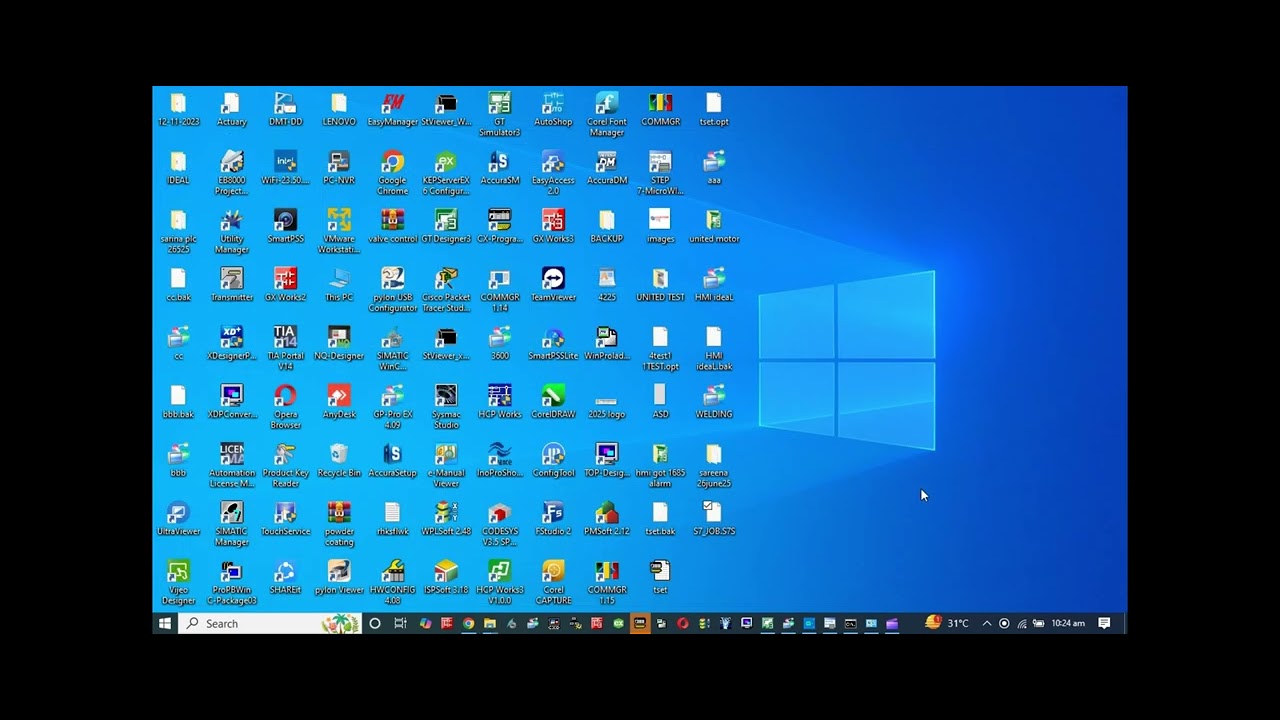Select the WELDING desktop icon
The image size is (1280, 720).
coord(713,401)
